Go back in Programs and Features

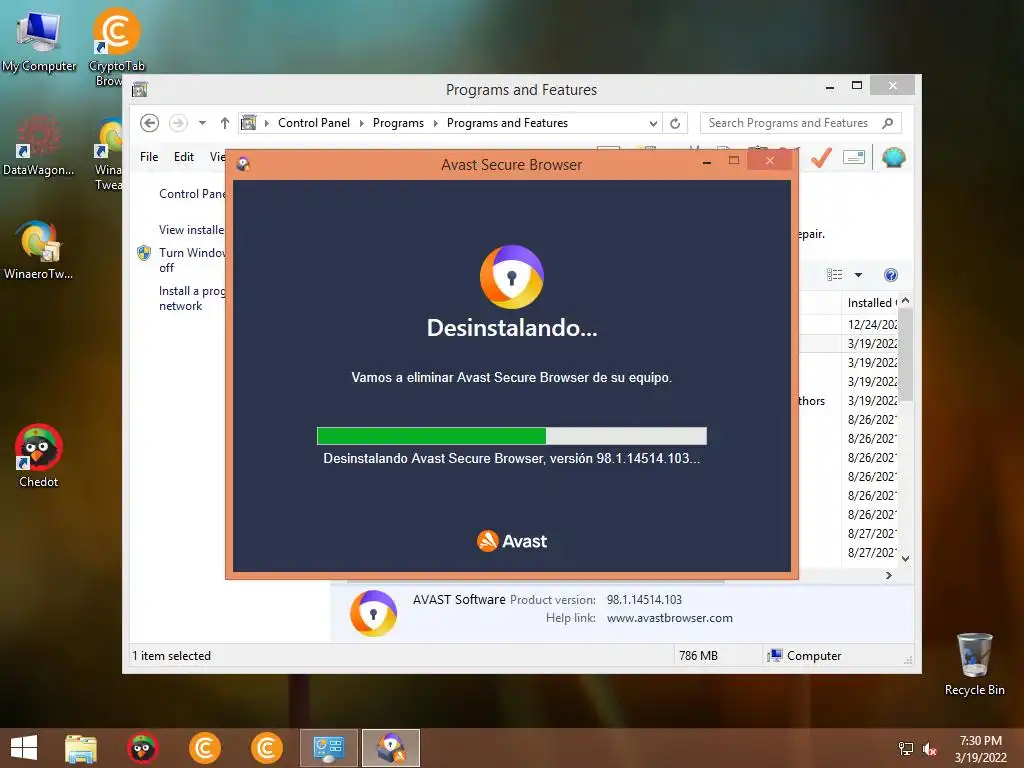pos(150,123)
